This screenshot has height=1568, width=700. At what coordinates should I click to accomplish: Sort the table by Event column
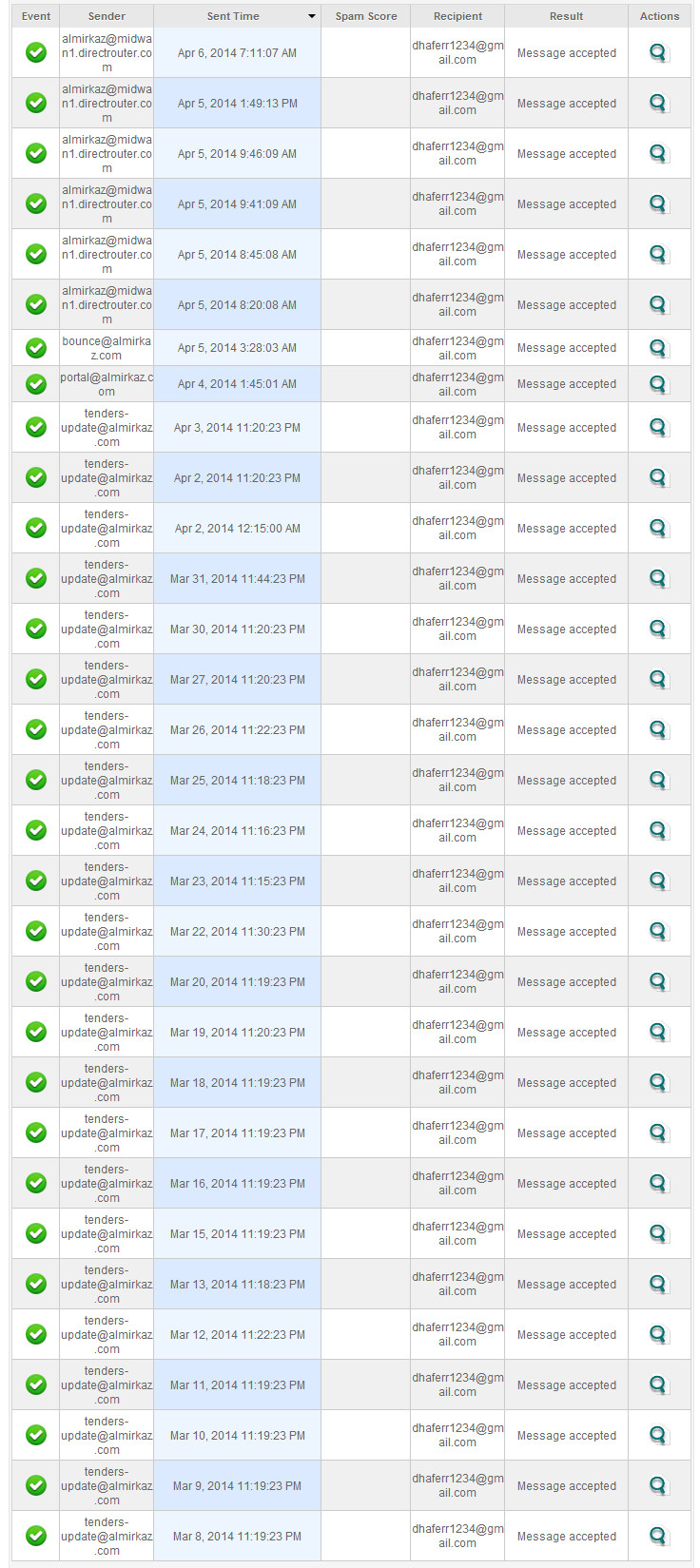click(36, 16)
